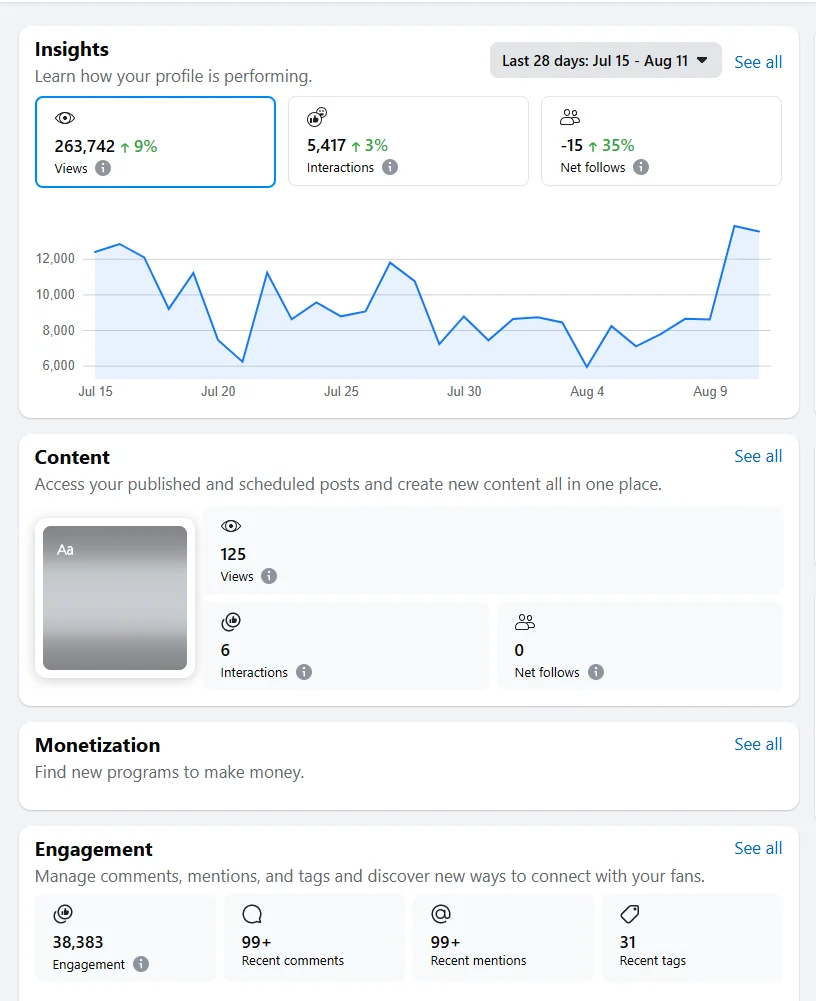Open the gray Aa post thumbnail

tap(115, 598)
